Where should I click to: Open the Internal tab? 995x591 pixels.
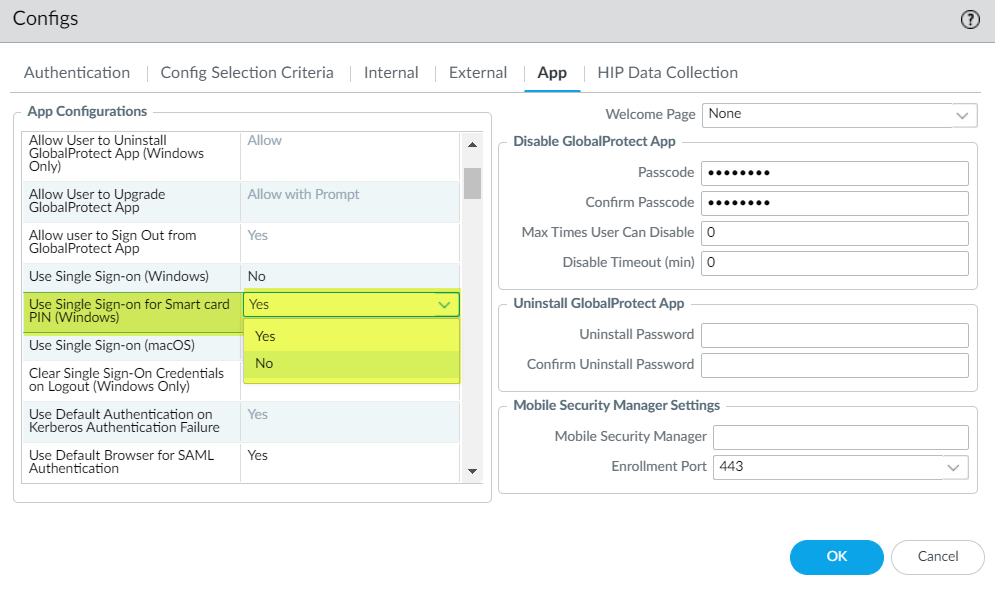click(x=391, y=72)
